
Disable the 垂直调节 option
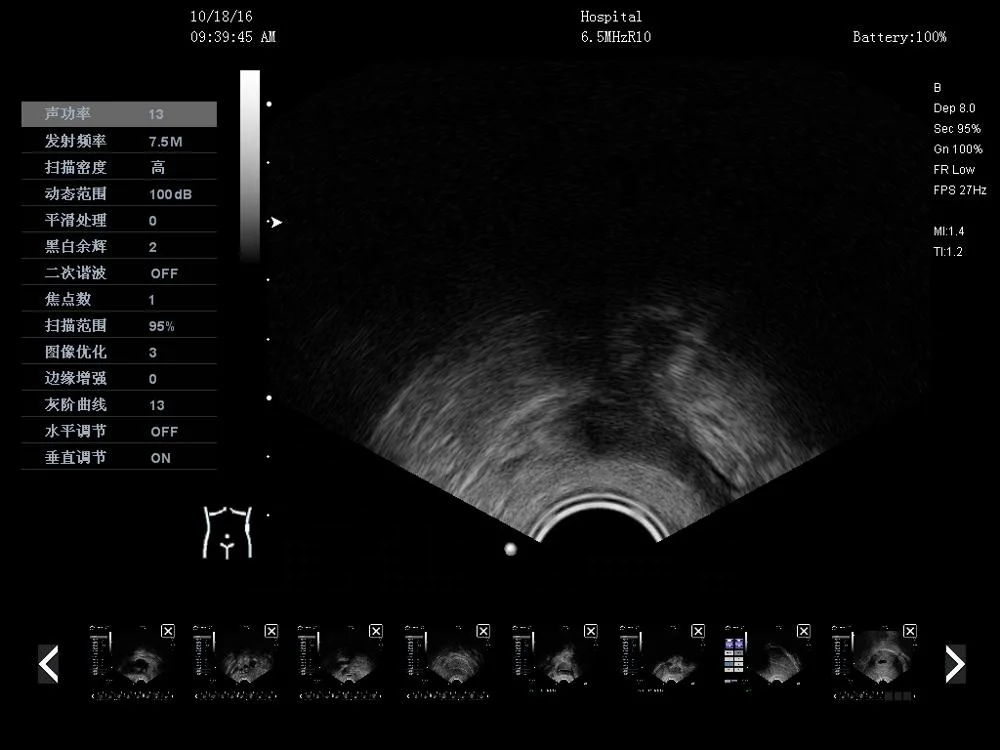(118, 457)
